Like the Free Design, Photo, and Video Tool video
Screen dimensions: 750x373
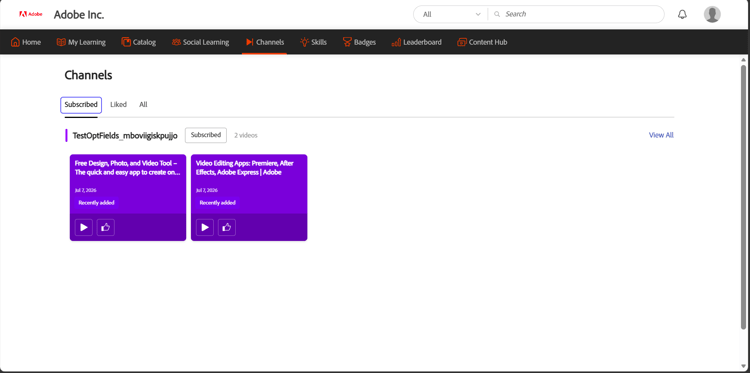point(106,228)
